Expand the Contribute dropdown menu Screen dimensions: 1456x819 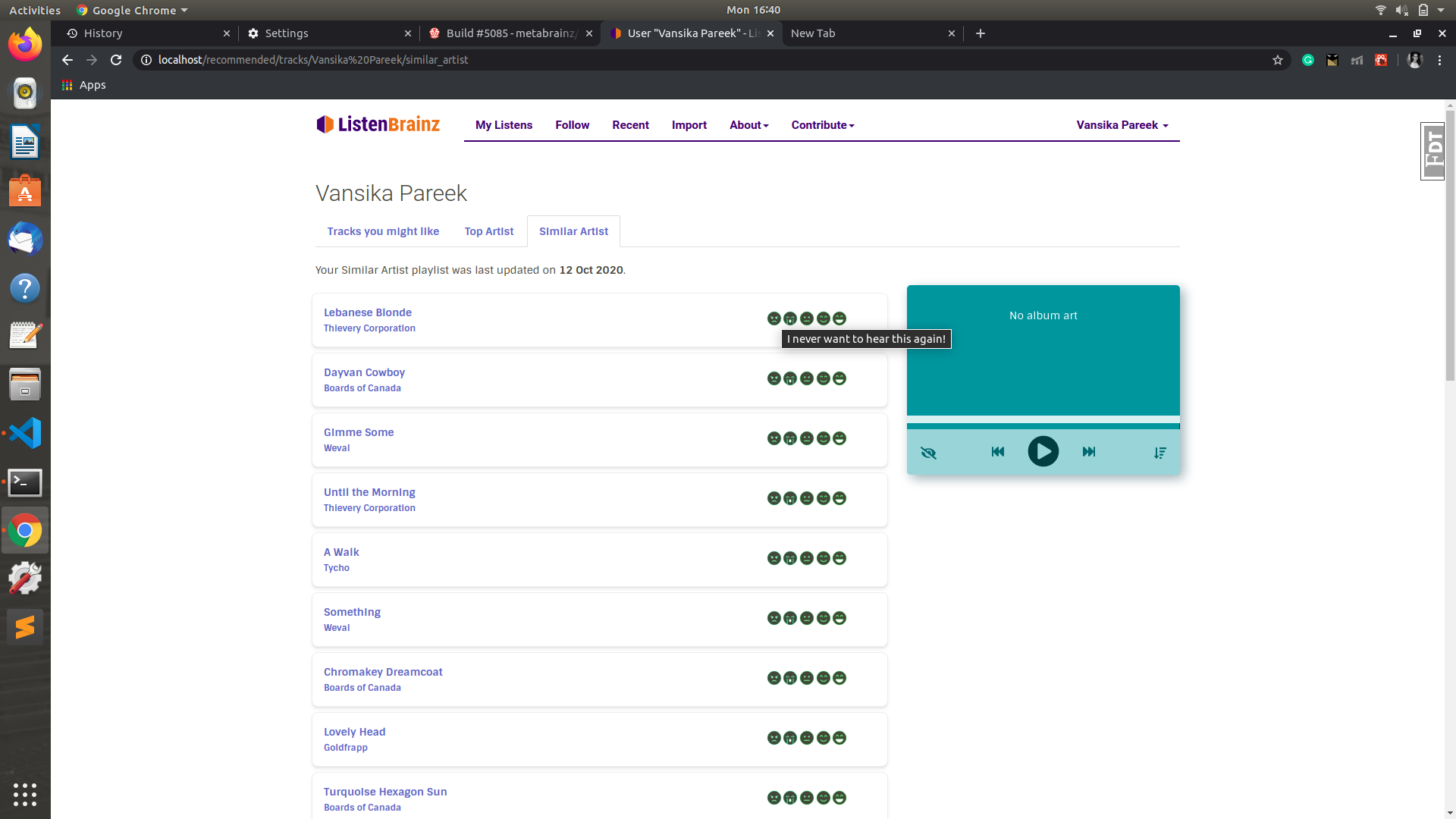[x=823, y=125]
